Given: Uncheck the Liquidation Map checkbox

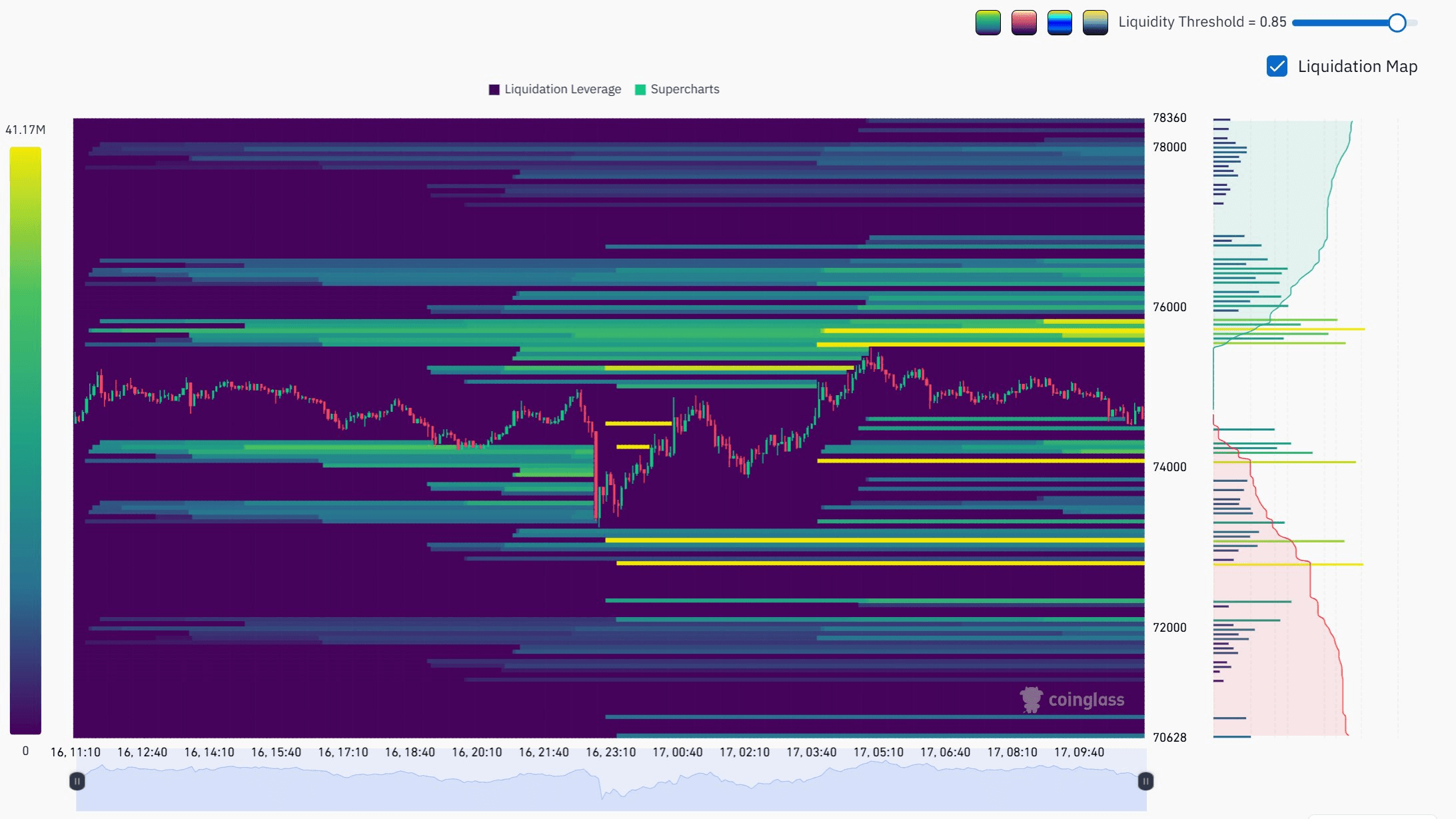Looking at the screenshot, I should tap(1277, 67).
